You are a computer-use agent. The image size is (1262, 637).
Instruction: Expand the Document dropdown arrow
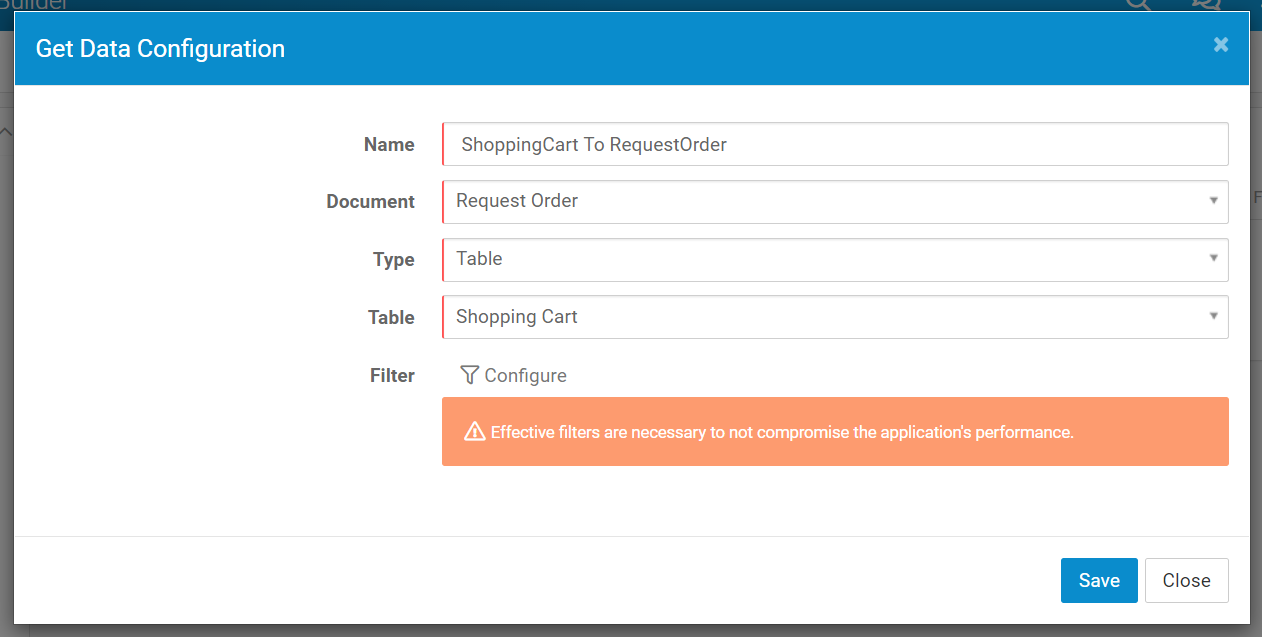(x=1213, y=201)
